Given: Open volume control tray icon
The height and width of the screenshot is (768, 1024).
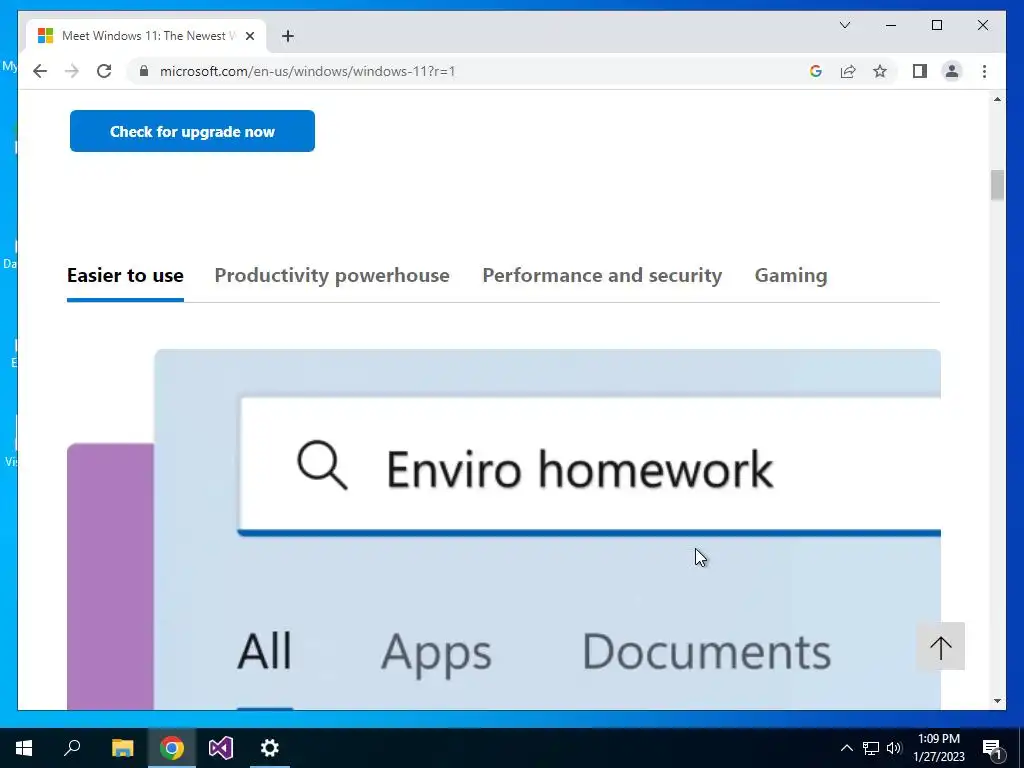Looking at the screenshot, I should click(x=894, y=748).
